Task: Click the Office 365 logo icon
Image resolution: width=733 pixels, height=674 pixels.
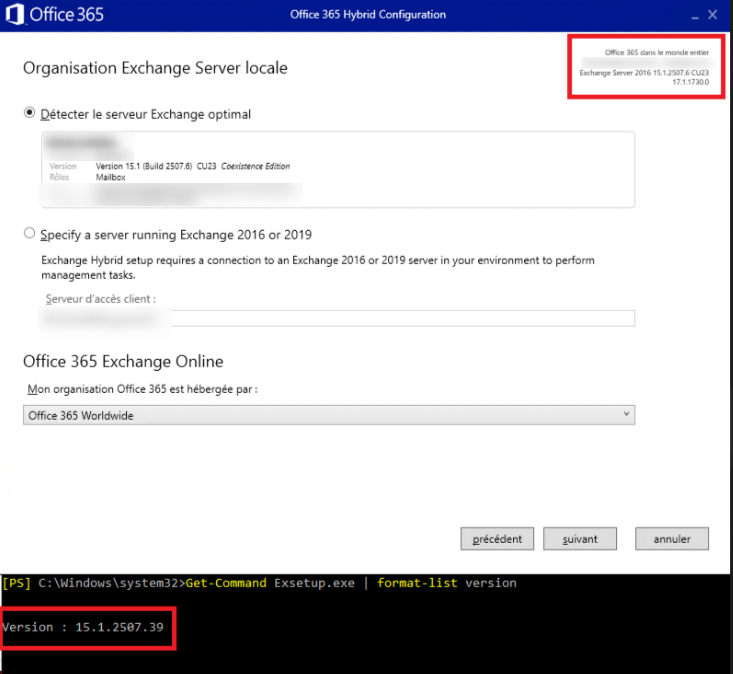Action: coord(14,14)
